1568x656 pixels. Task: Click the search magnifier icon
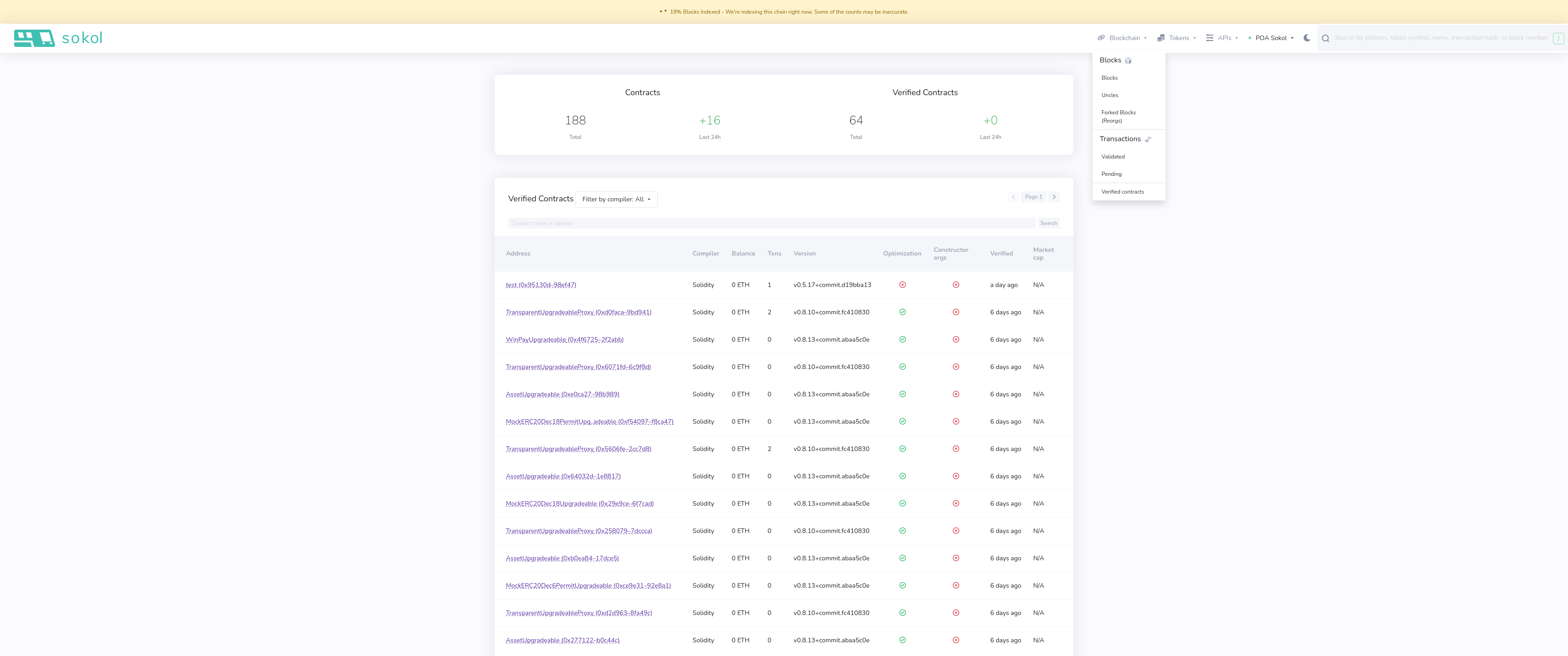click(x=1326, y=38)
